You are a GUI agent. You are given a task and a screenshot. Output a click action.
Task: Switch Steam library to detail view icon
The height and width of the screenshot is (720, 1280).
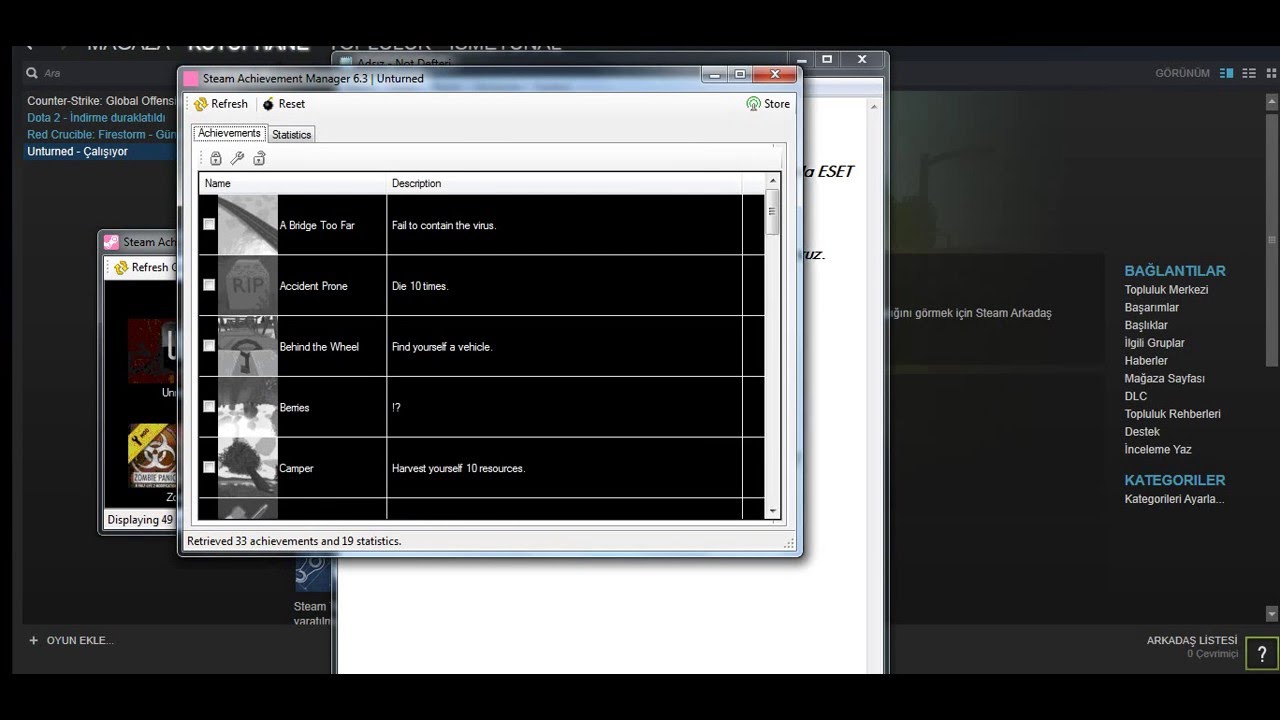pos(1227,73)
